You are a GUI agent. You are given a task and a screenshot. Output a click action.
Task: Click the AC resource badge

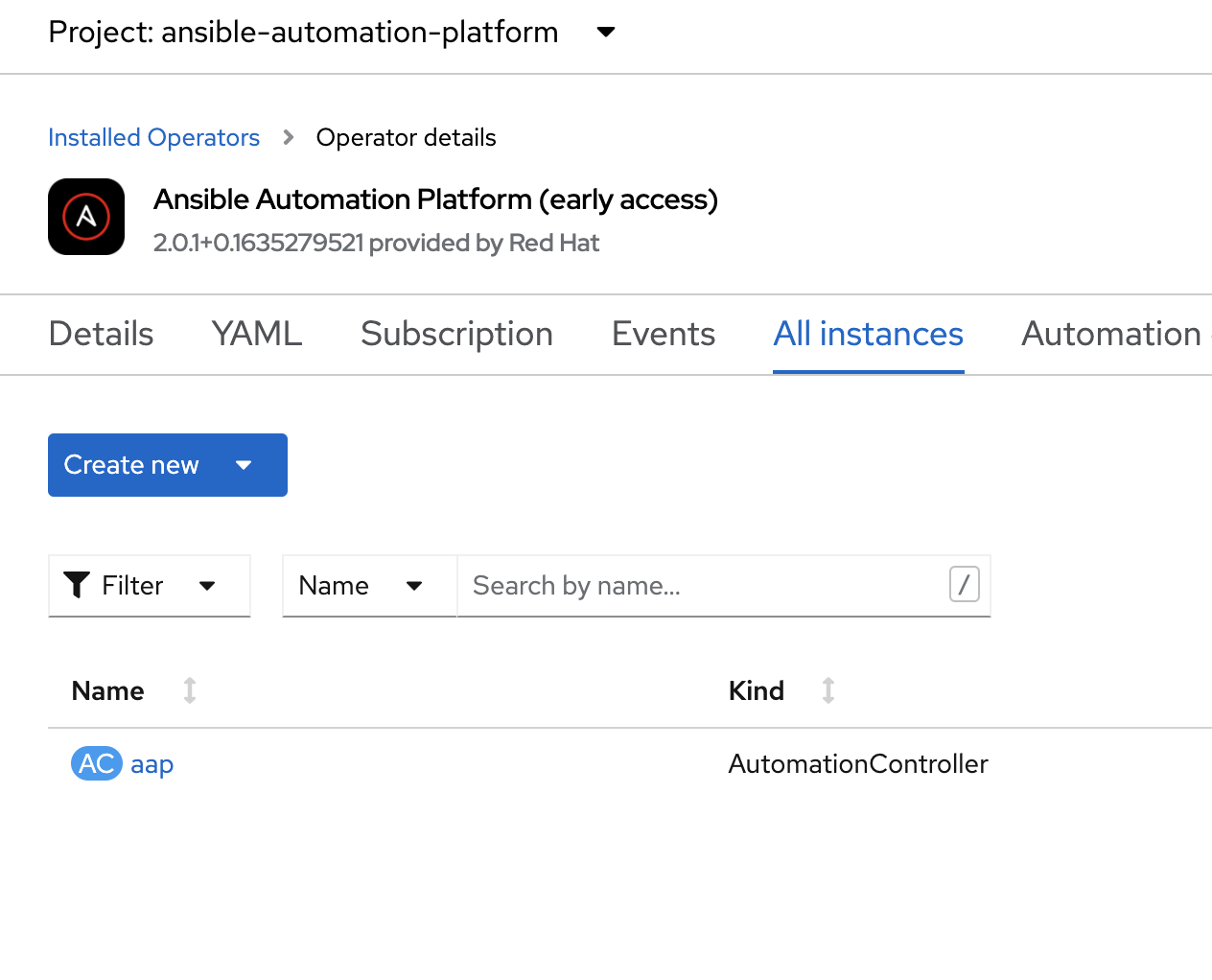[96, 764]
